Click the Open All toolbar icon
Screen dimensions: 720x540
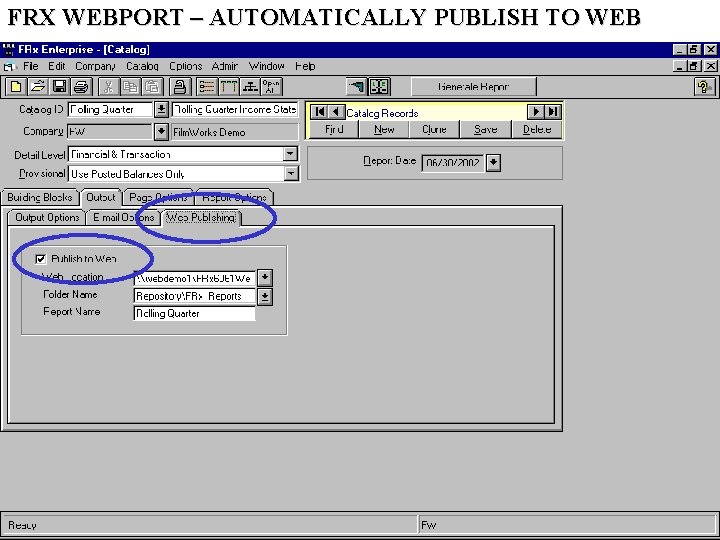[271, 87]
